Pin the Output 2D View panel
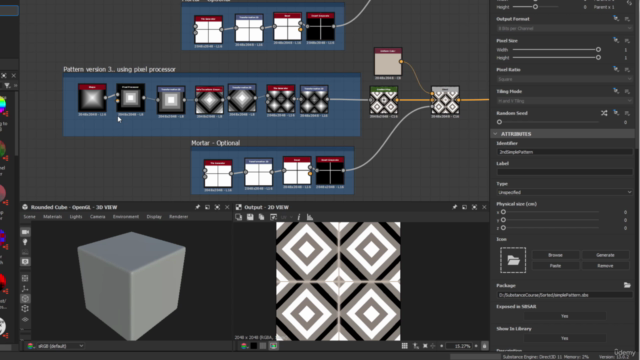640x360 pixels. (x=455, y=207)
